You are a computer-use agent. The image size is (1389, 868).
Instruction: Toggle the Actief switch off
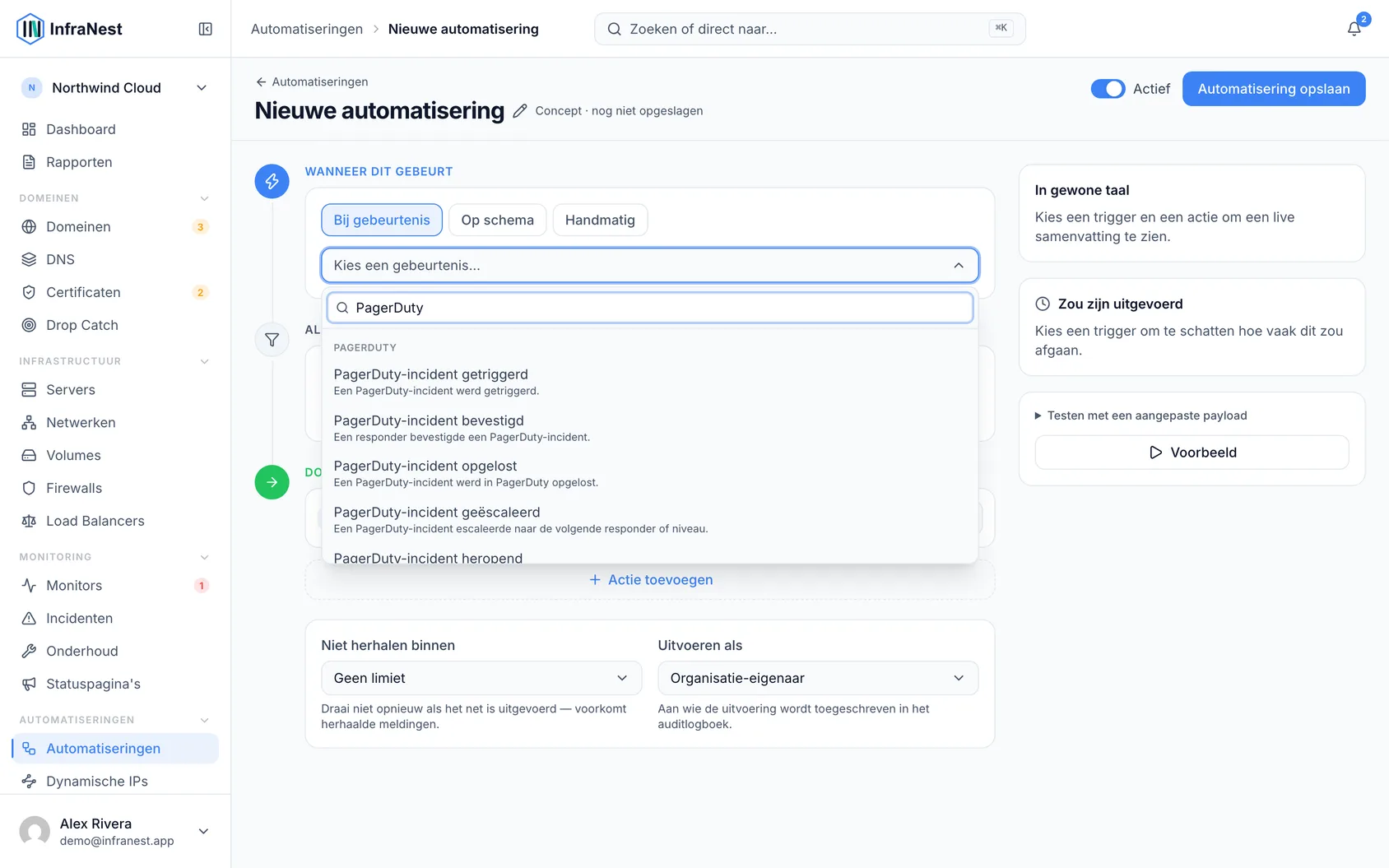1108,89
